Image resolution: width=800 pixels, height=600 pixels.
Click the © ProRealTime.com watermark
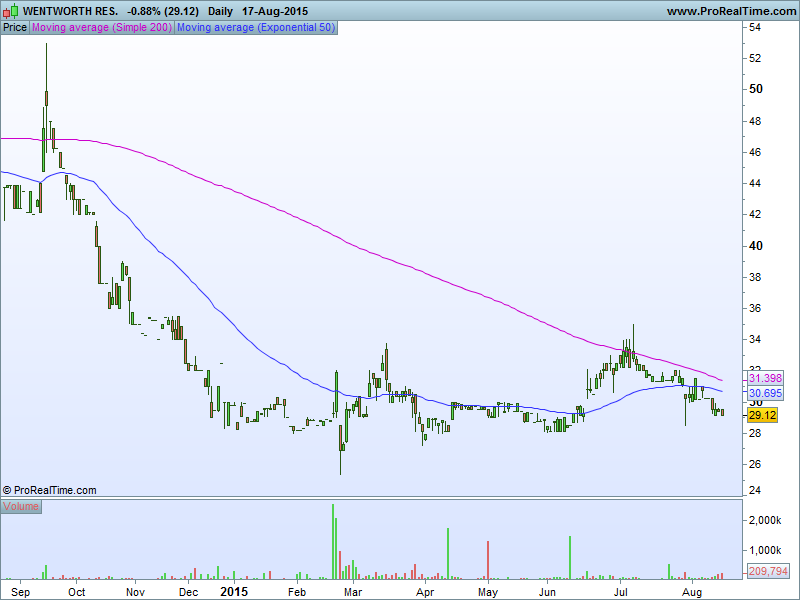pos(50,490)
